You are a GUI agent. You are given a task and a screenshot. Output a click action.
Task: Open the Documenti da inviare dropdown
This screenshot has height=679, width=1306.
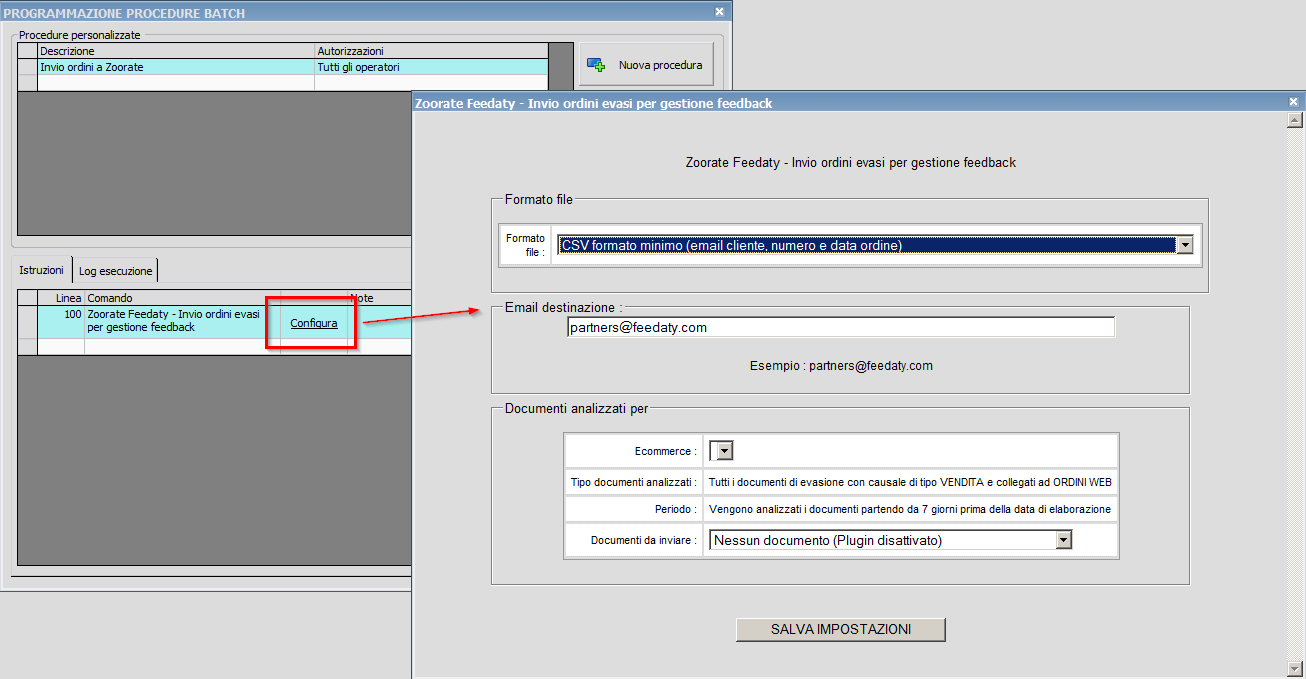point(890,540)
